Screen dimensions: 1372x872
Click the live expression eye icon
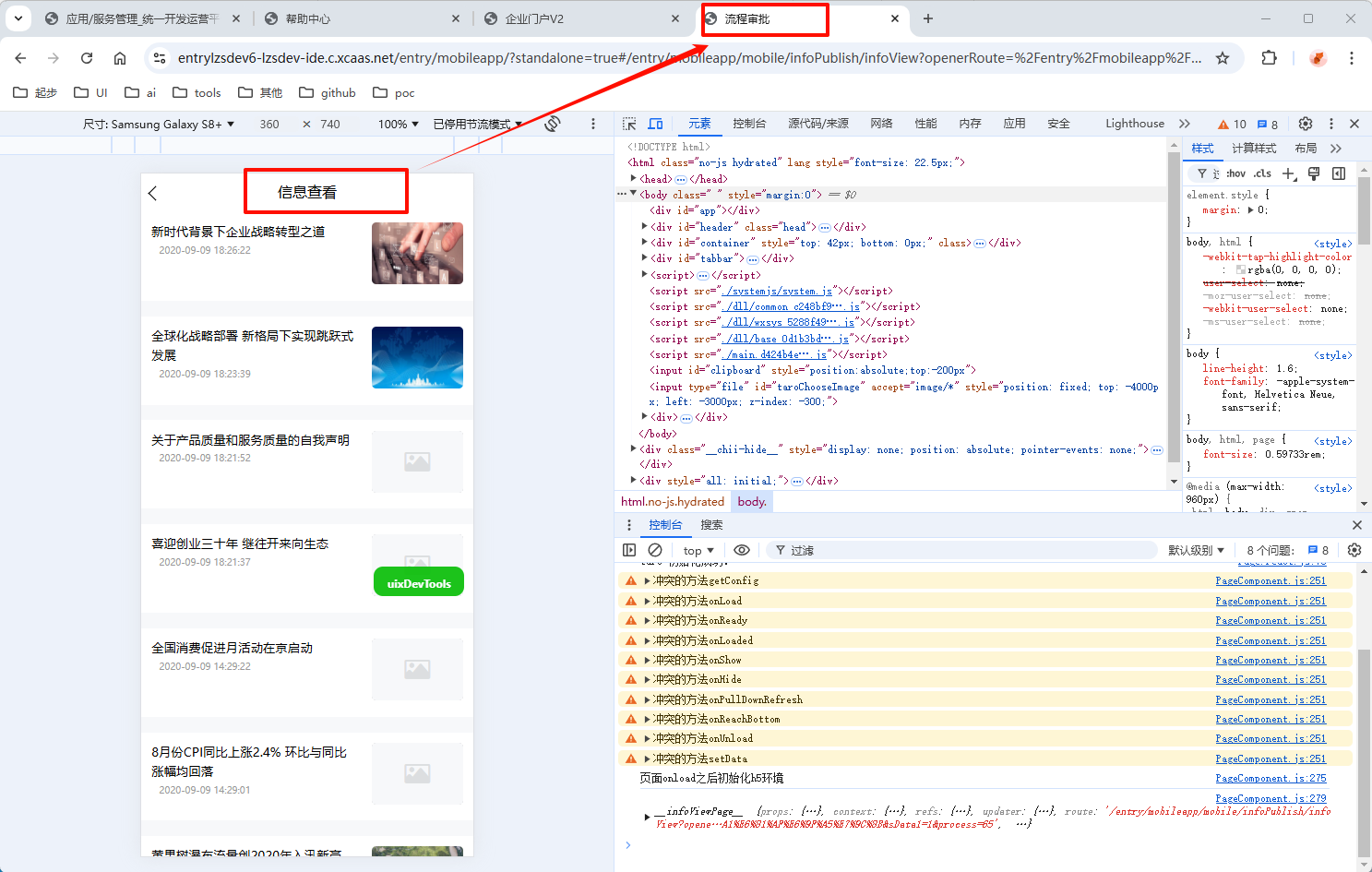coord(741,550)
